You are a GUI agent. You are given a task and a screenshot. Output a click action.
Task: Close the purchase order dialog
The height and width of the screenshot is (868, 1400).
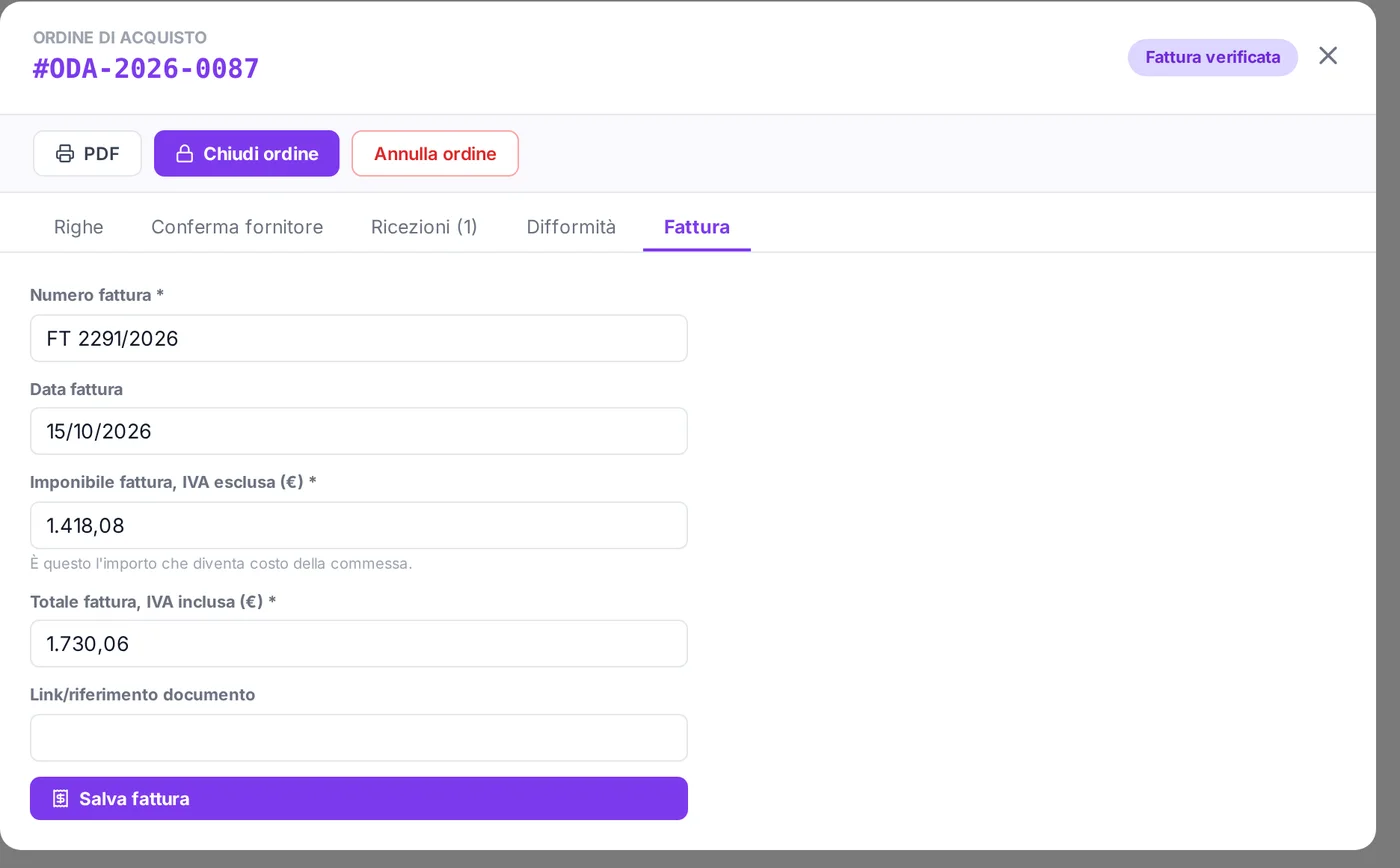[x=1328, y=56]
